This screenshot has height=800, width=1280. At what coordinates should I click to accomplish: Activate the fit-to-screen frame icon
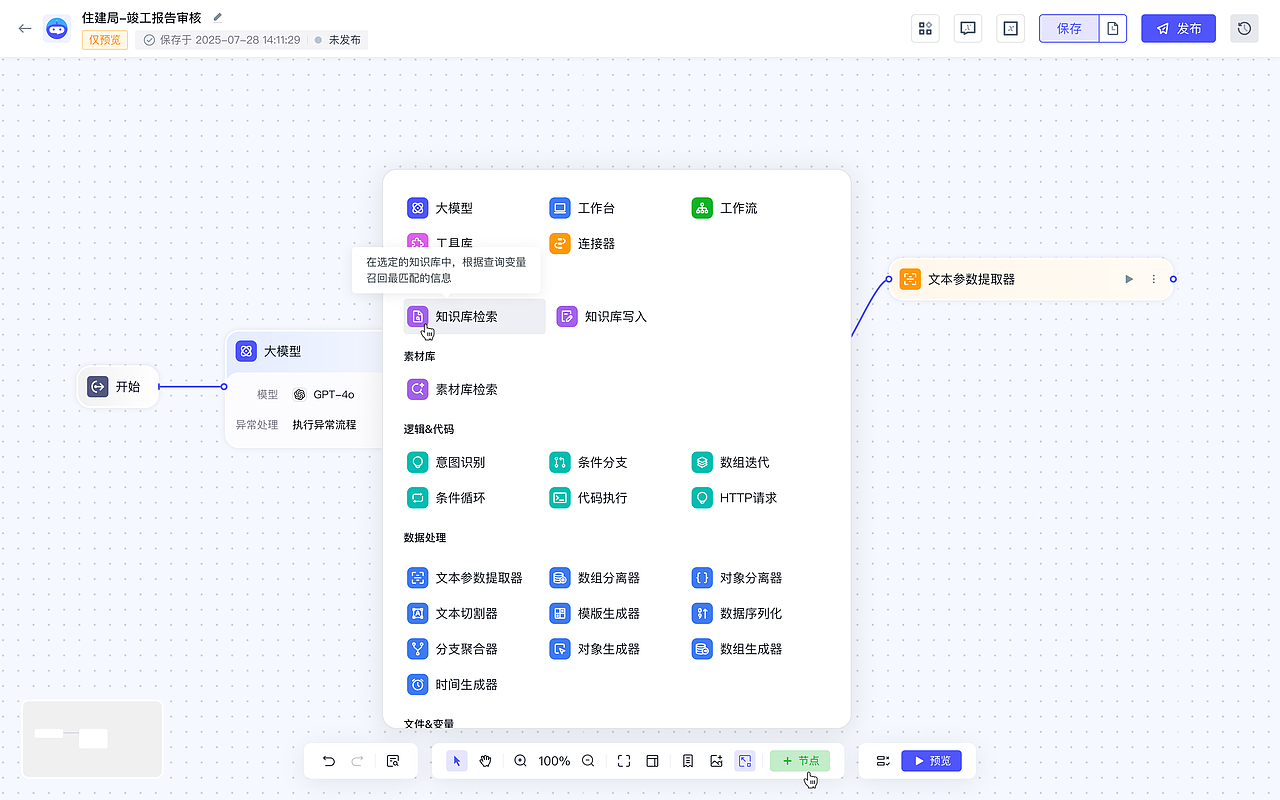pos(623,761)
